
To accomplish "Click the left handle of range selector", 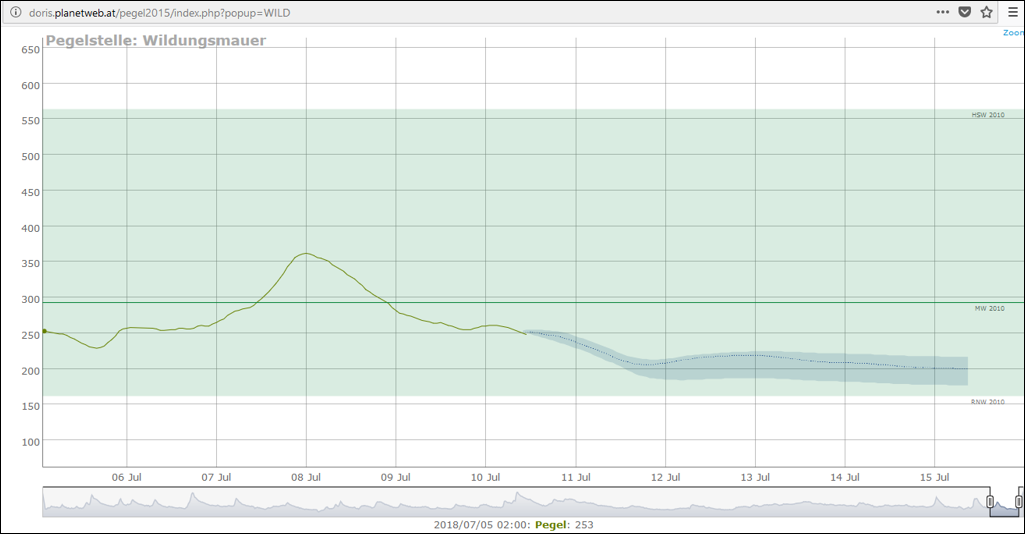I will 990,501.
